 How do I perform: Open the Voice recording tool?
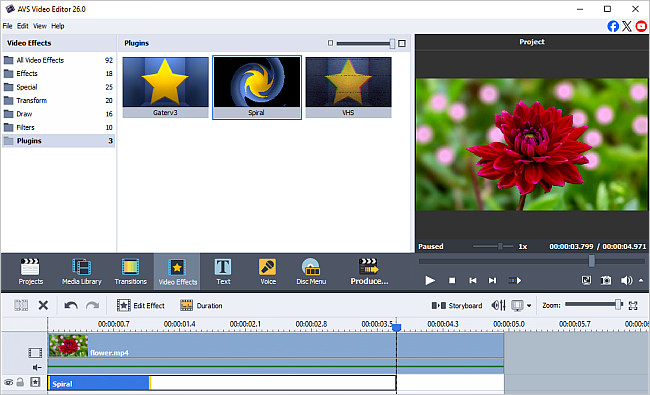268,272
